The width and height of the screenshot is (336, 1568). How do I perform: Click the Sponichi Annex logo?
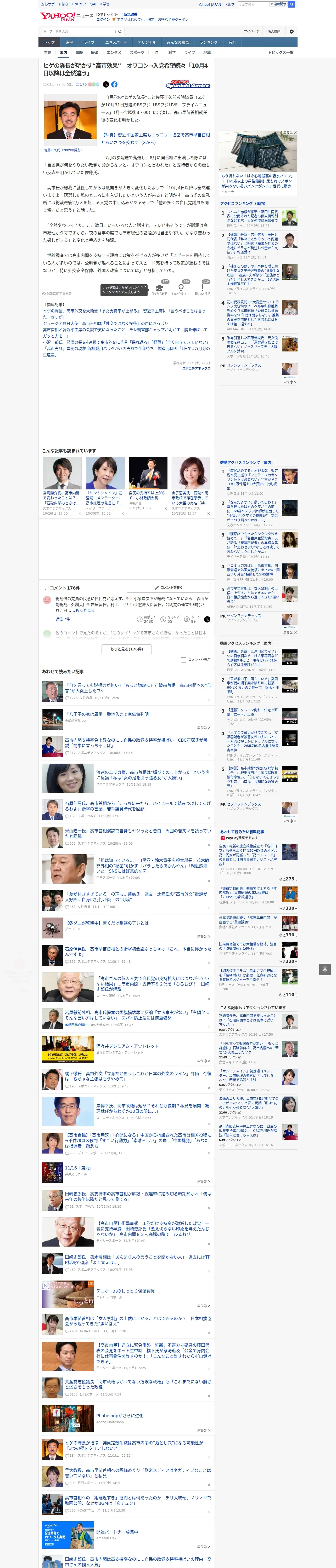pyautogui.click(x=188, y=85)
